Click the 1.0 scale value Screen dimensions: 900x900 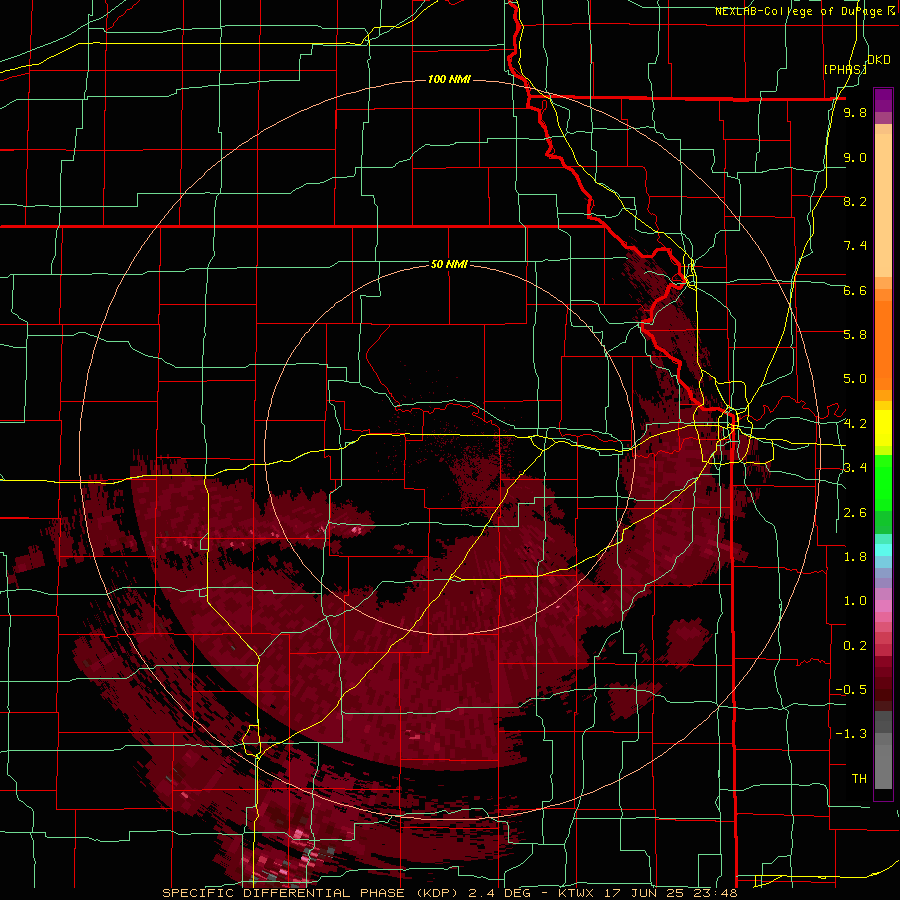click(855, 602)
